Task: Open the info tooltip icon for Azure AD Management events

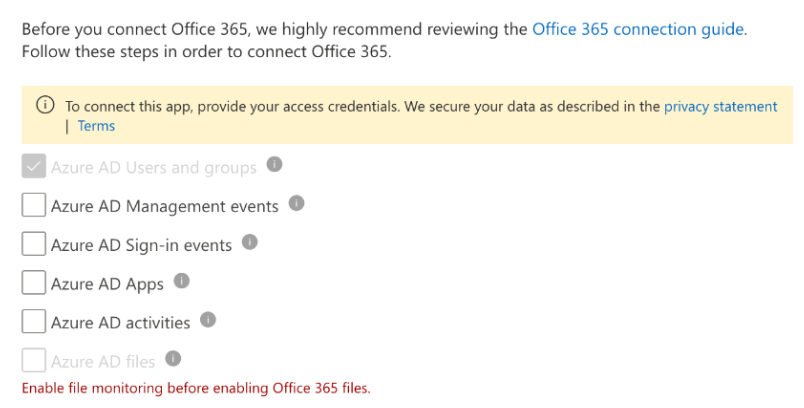Action: [296, 203]
